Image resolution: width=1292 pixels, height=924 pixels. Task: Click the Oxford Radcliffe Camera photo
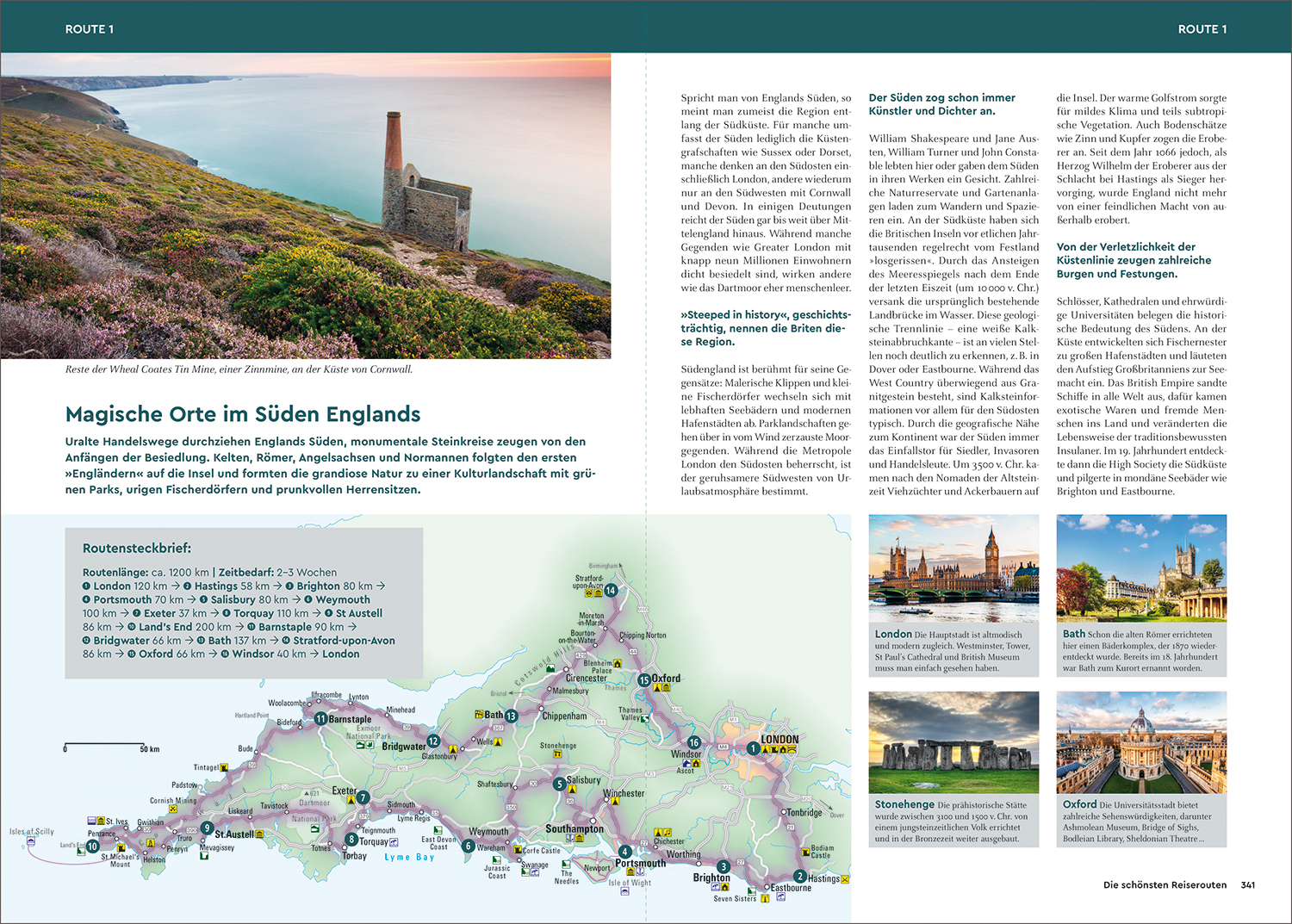click(x=1141, y=742)
